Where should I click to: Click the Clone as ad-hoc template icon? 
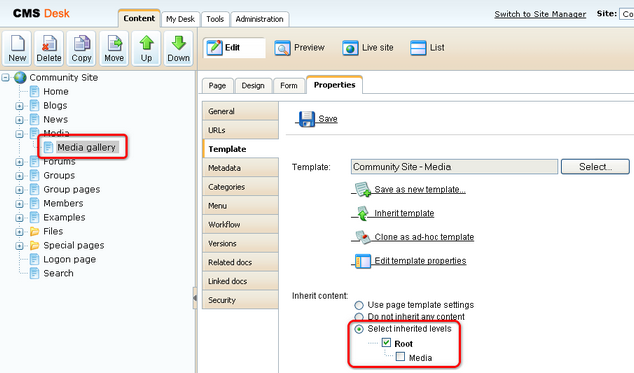[x=362, y=237]
